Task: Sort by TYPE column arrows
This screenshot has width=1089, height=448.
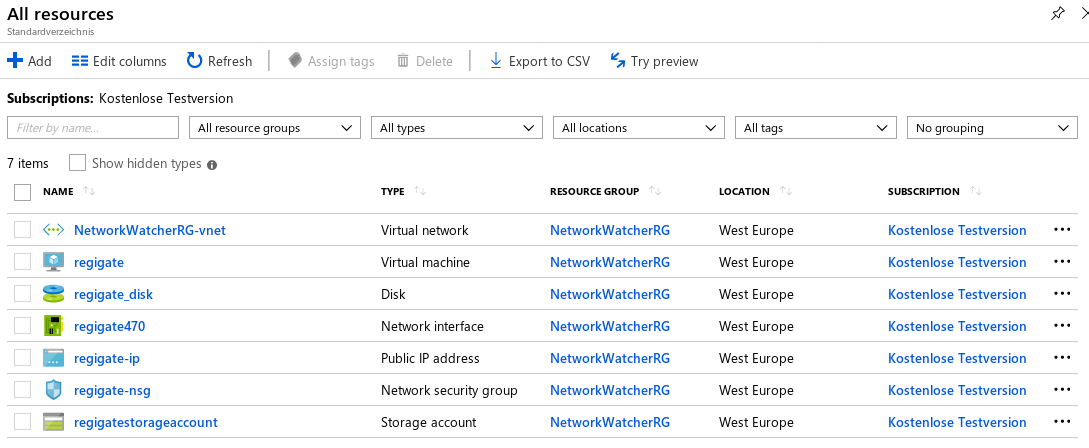Action: 419,191
